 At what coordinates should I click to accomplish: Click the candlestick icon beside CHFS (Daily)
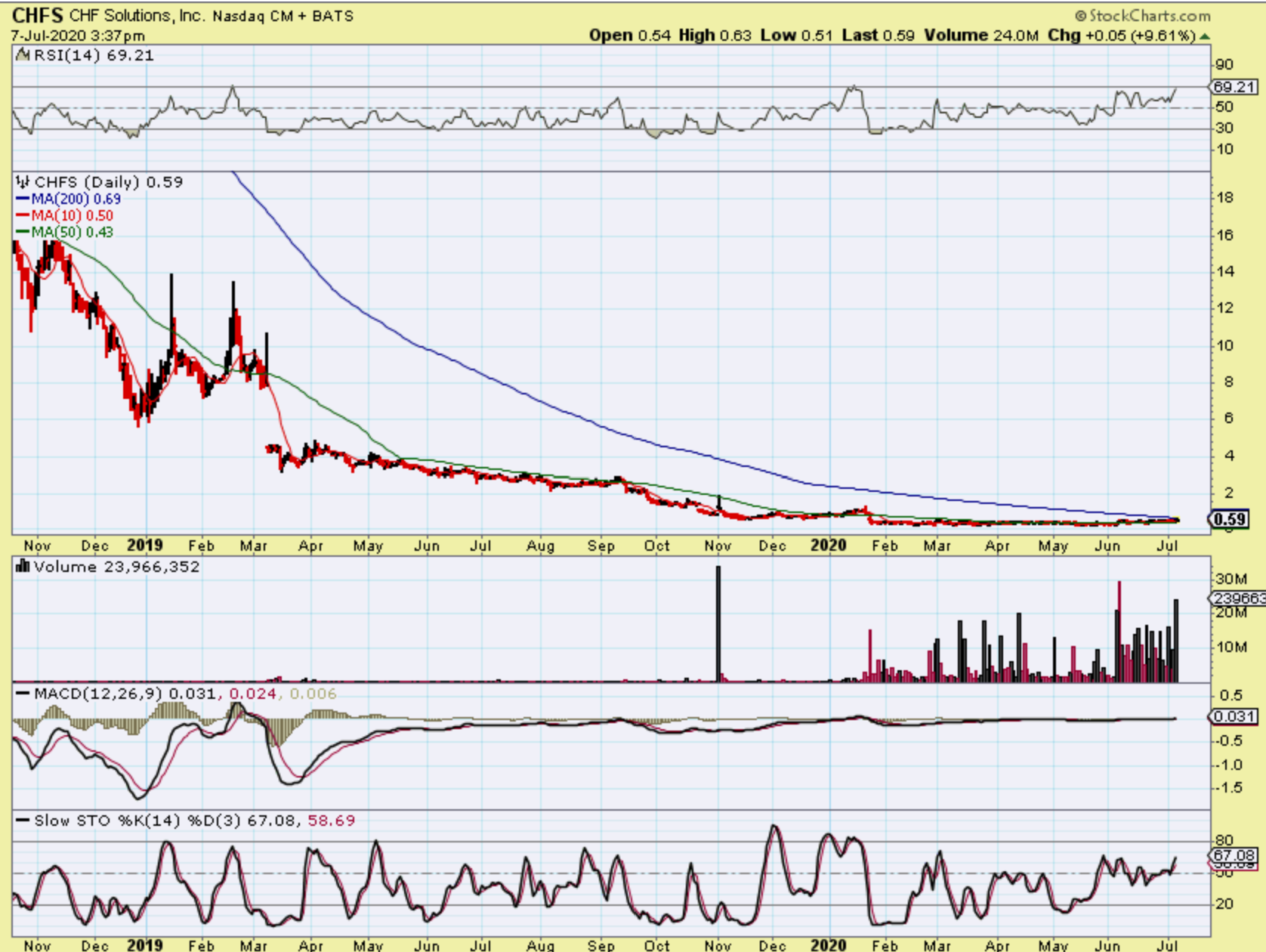23,182
